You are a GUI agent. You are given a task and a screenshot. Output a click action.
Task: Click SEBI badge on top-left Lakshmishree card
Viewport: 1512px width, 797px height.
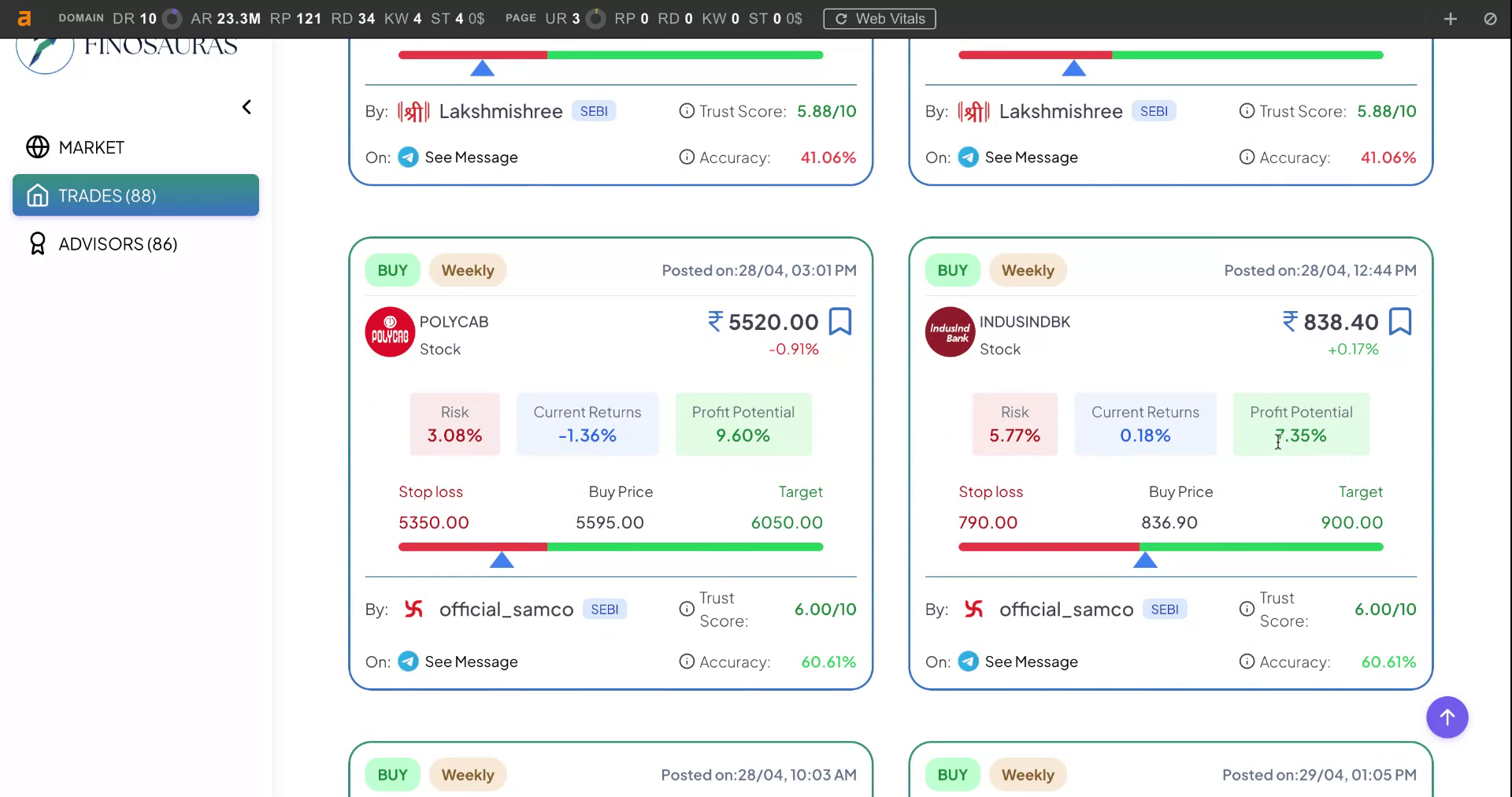(x=594, y=111)
